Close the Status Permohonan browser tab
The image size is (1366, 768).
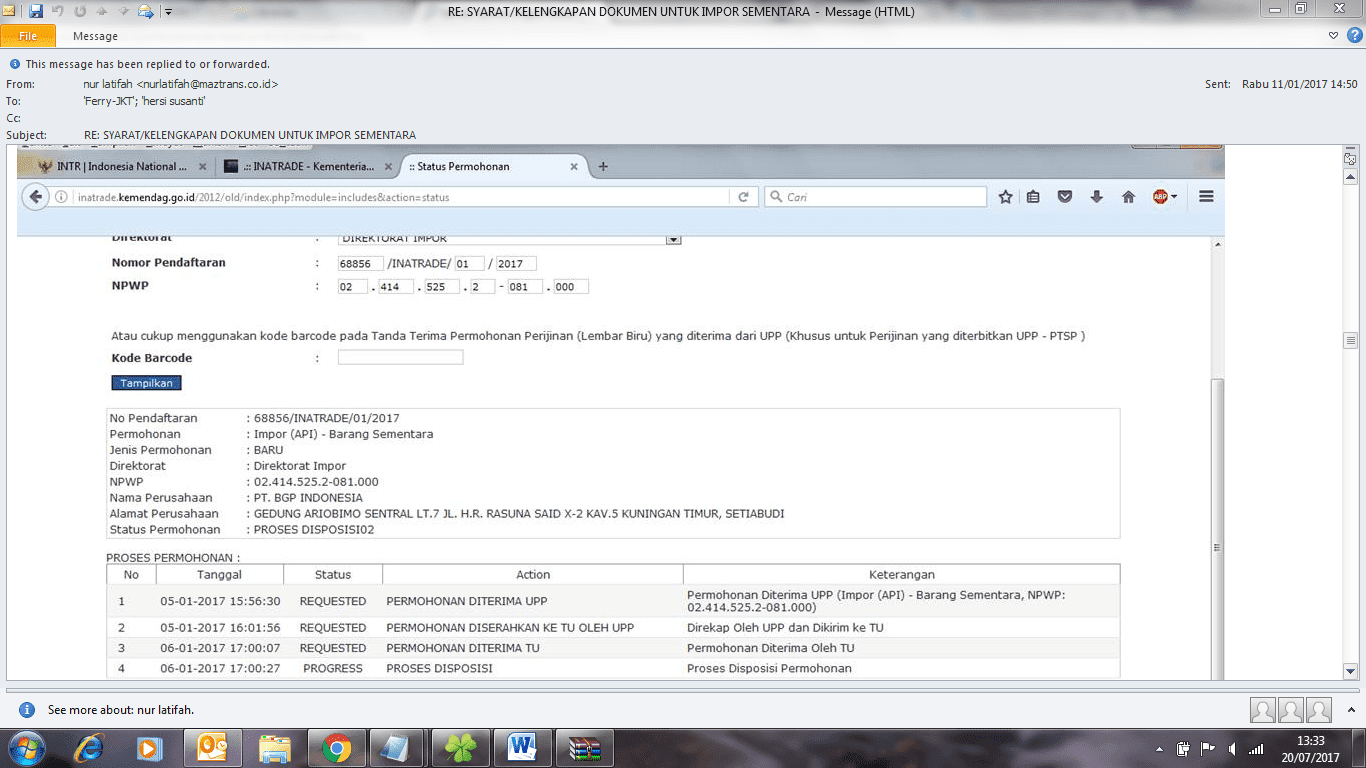coord(573,166)
